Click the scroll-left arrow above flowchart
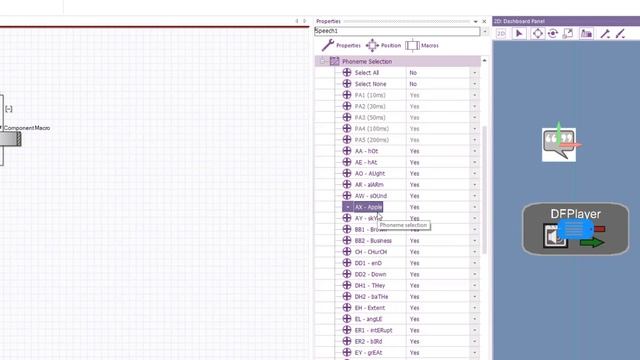The width and height of the screenshot is (640, 360). click(297, 21)
